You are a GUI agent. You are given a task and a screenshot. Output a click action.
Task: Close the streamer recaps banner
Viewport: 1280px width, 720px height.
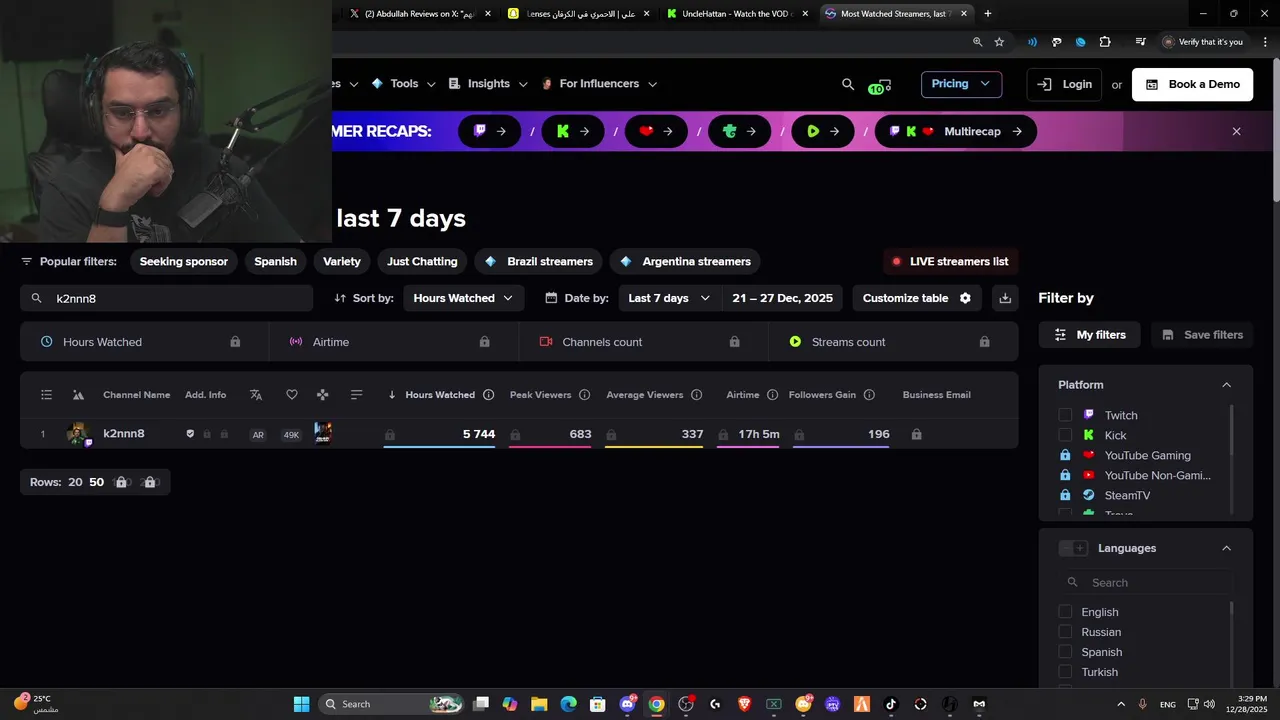(1236, 131)
